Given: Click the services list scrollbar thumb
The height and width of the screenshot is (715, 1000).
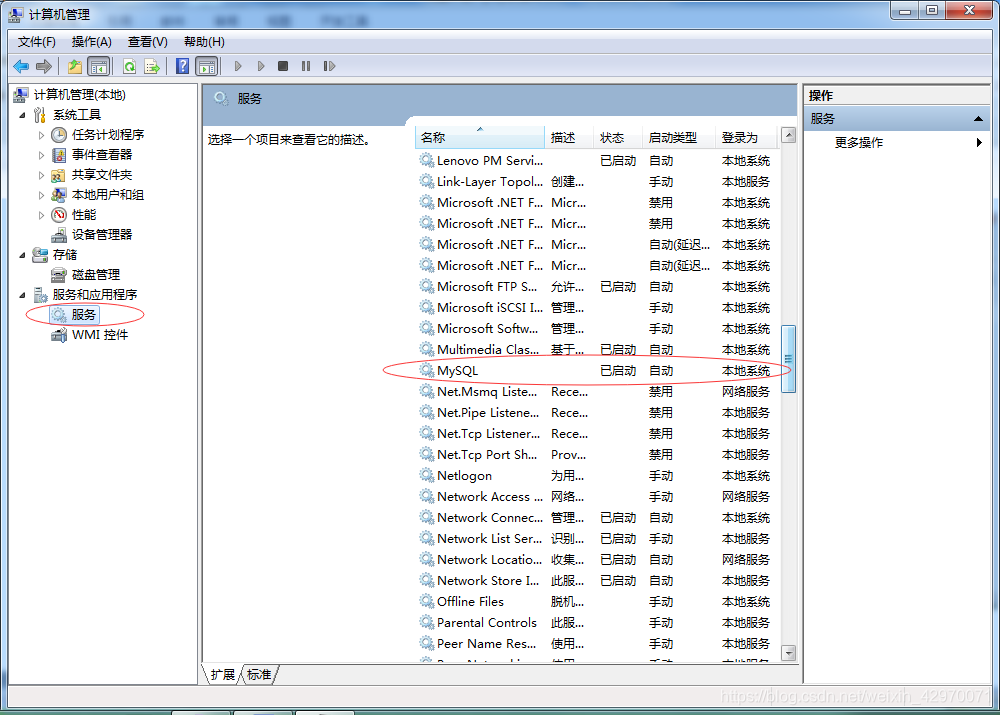Looking at the screenshot, I should click(x=788, y=358).
